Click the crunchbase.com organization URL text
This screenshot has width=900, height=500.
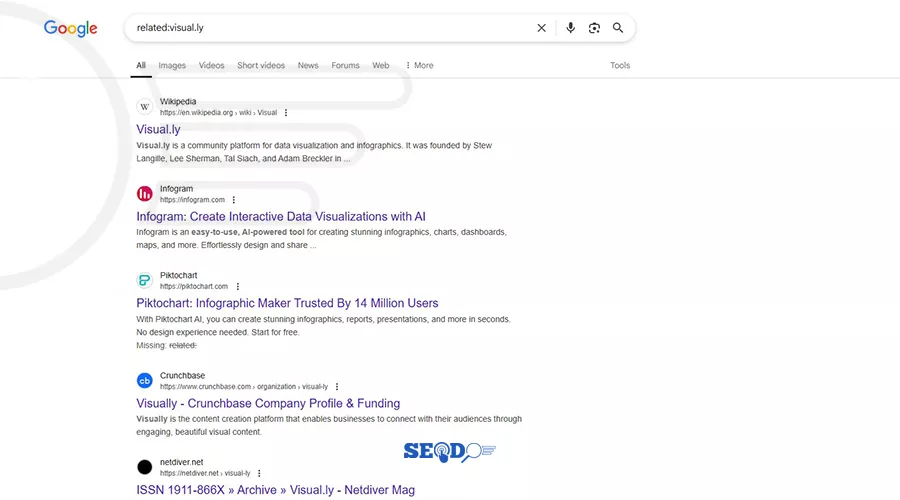[244, 387]
